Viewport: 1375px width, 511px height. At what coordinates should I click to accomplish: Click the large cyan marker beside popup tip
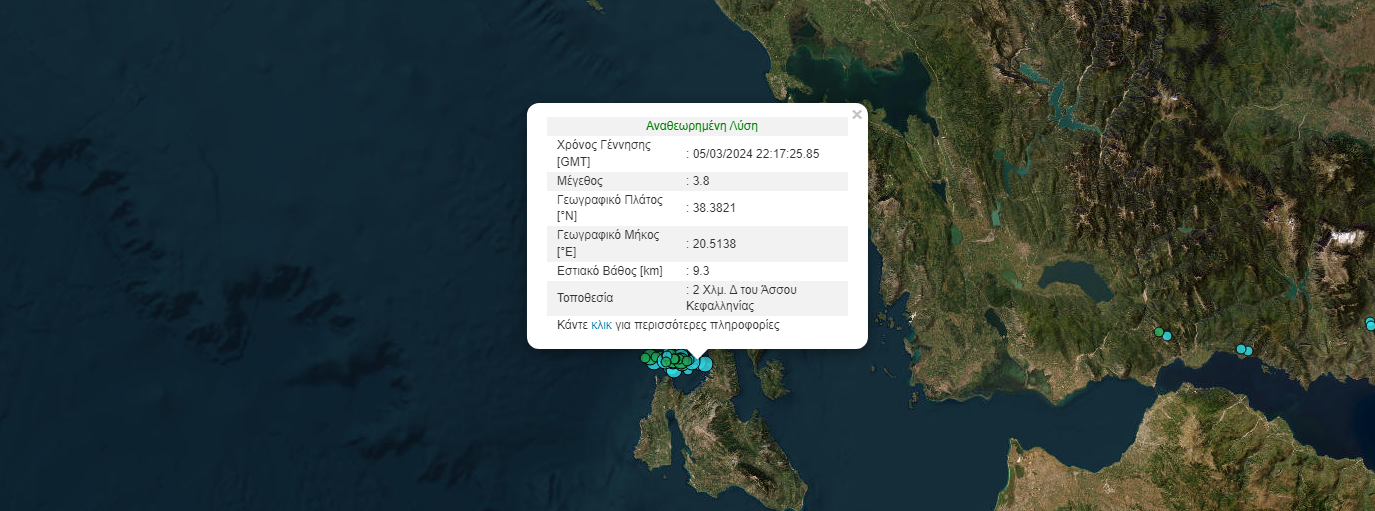click(704, 364)
